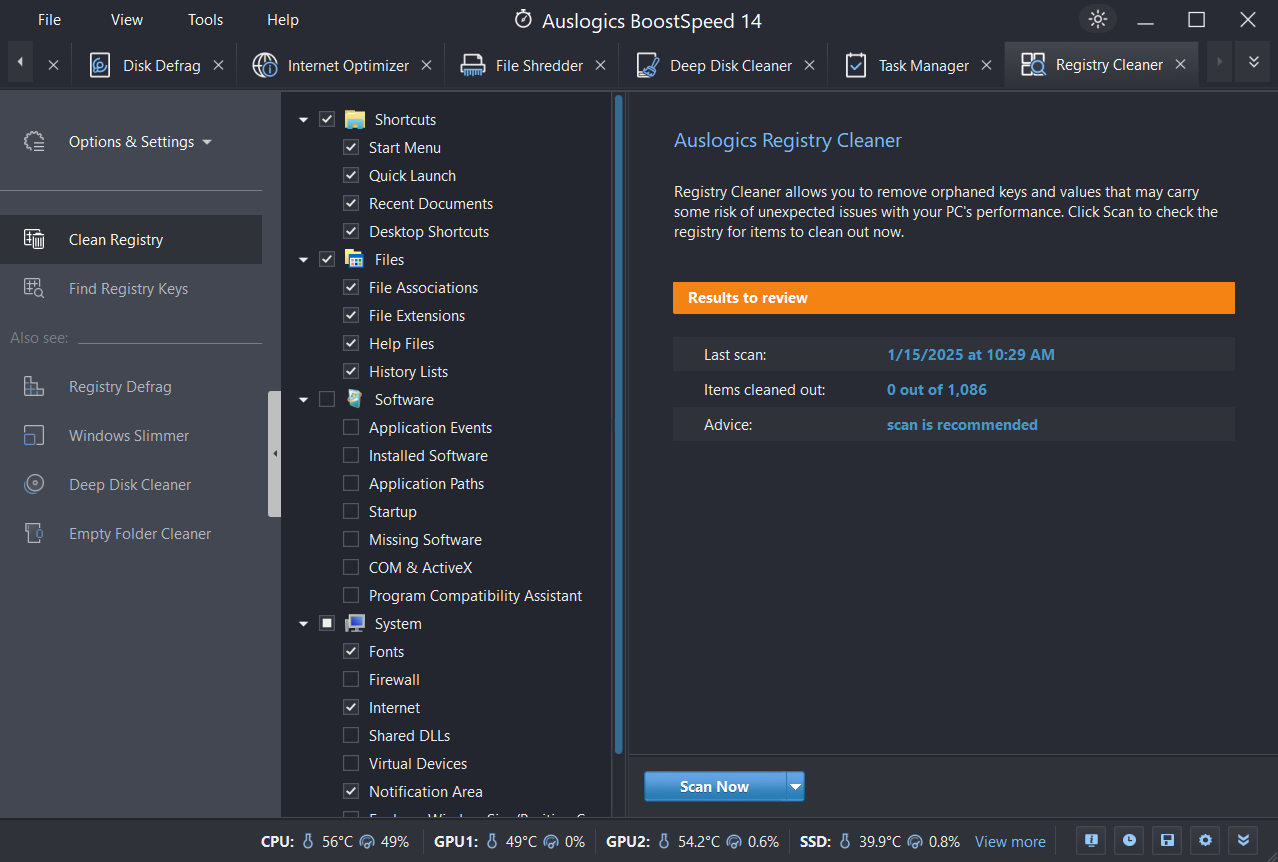Open the Empty Folder Cleaner tool

[140, 533]
